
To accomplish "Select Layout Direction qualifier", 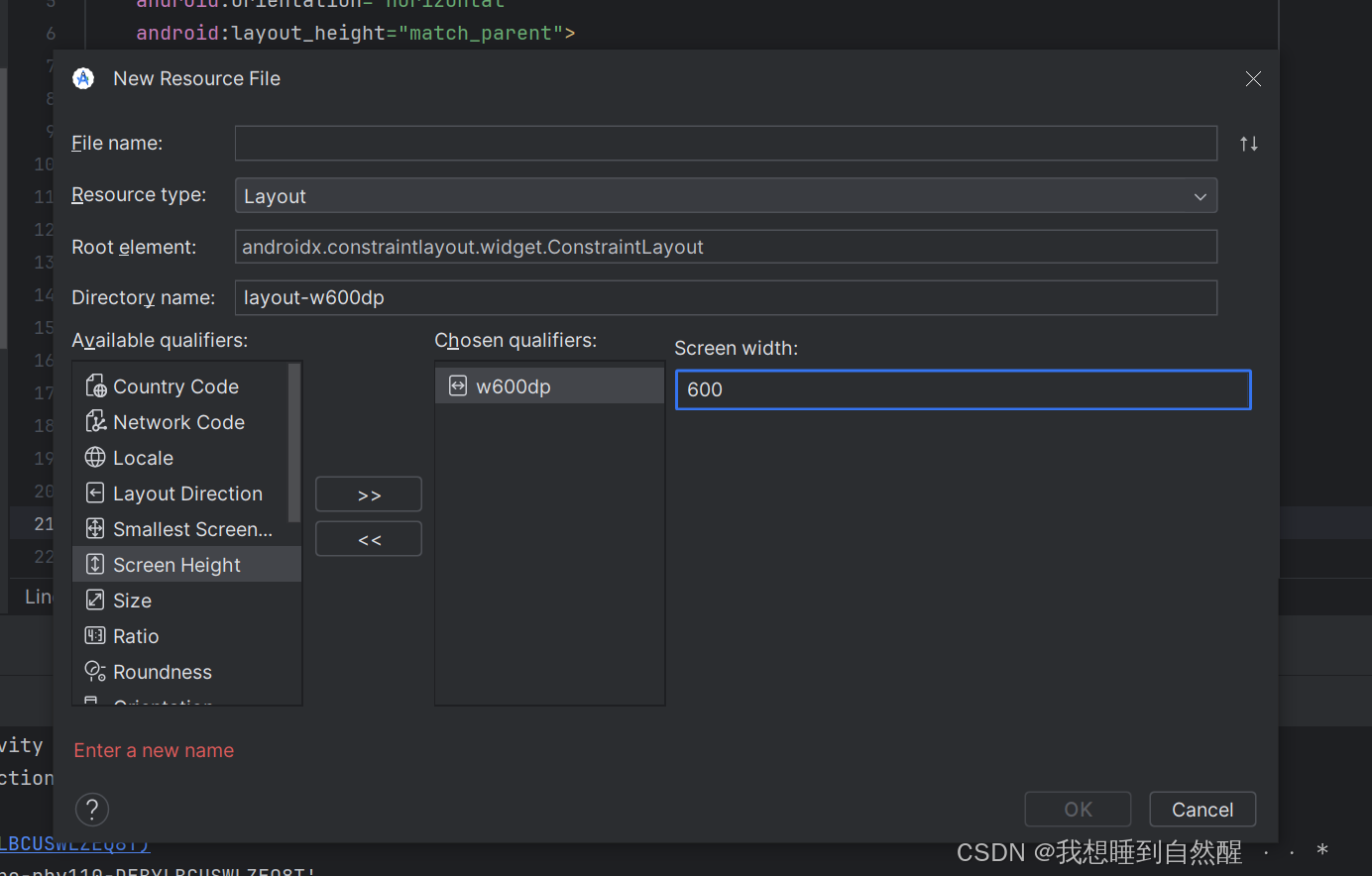I will click(x=180, y=493).
